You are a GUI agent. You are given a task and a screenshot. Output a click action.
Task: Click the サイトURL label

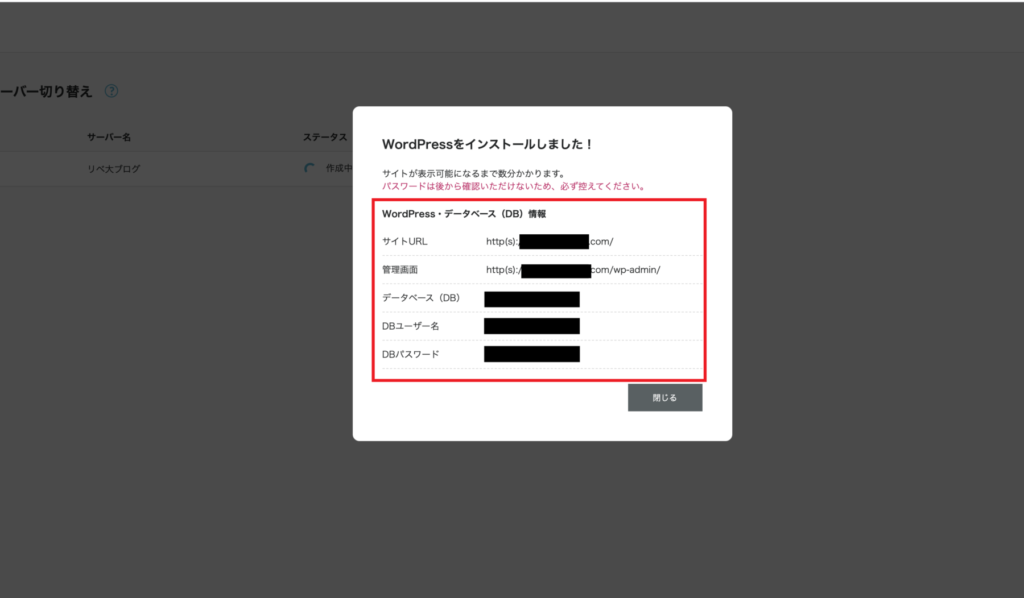[404, 242]
